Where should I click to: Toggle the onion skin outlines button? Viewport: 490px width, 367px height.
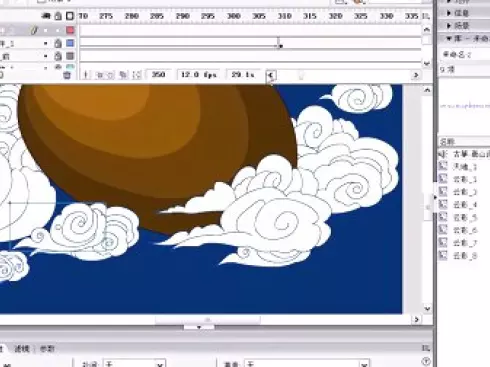[110, 75]
